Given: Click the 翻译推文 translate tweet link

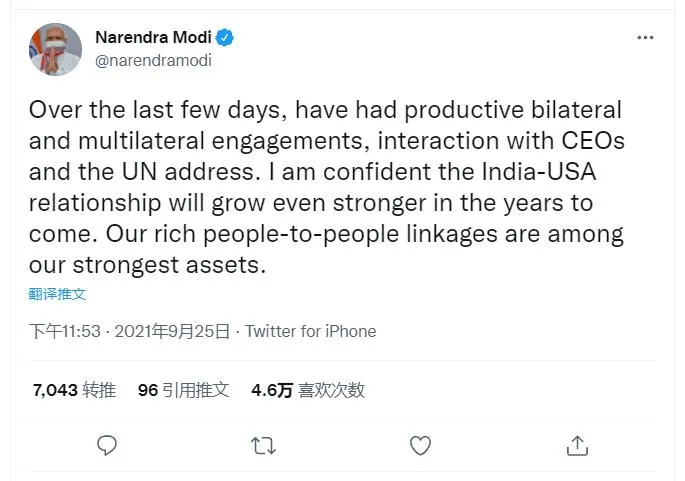Looking at the screenshot, I should (x=58, y=294).
